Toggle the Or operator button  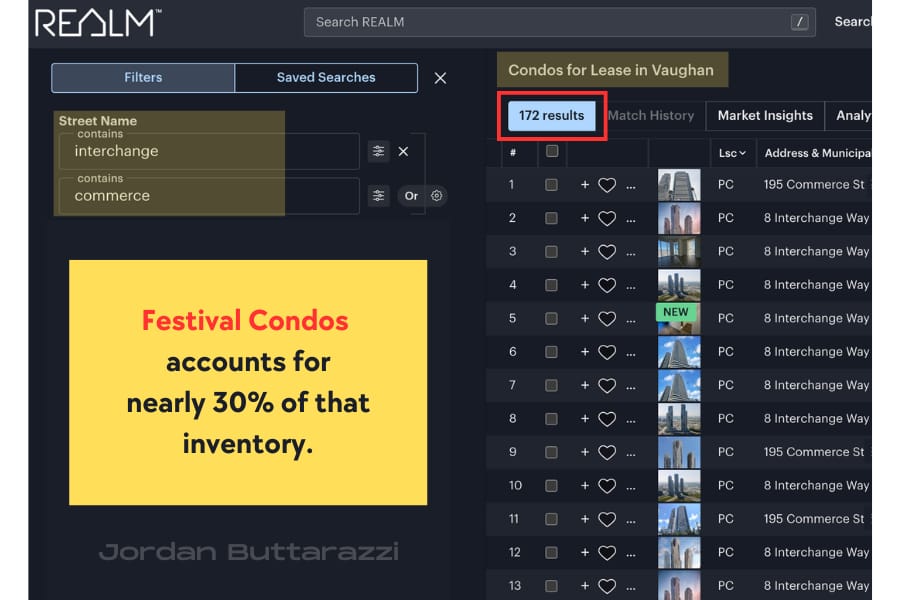coord(411,196)
